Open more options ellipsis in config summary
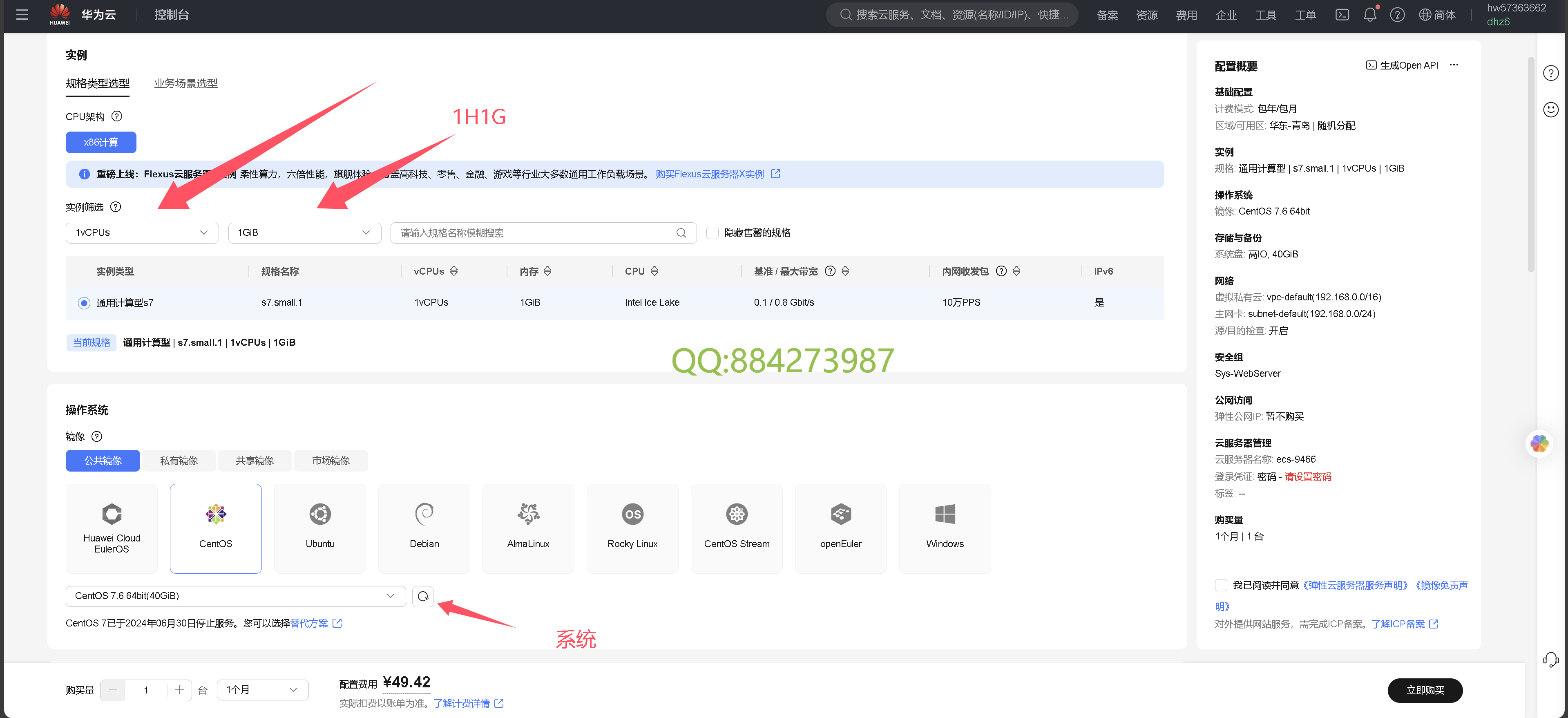The image size is (1568, 718). pyautogui.click(x=1454, y=65)
